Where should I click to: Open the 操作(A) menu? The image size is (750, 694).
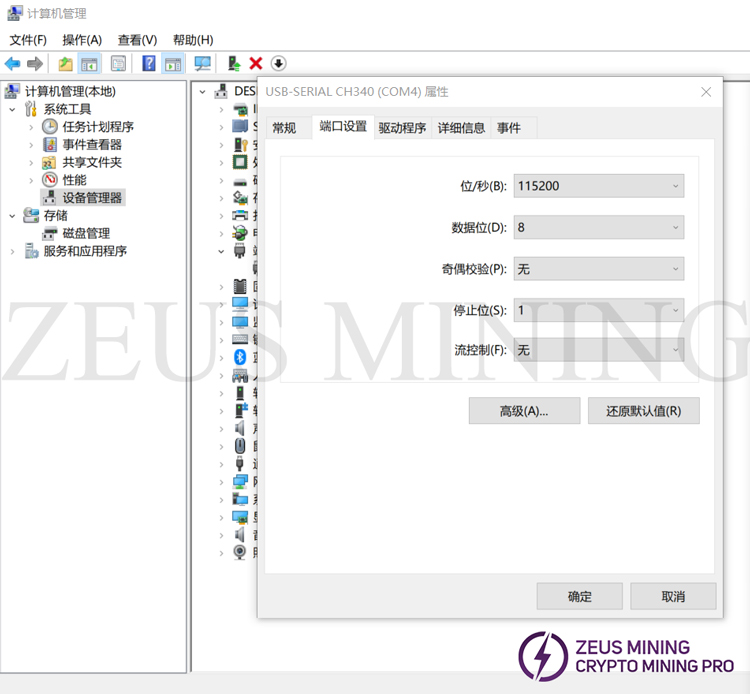(82, 40)
